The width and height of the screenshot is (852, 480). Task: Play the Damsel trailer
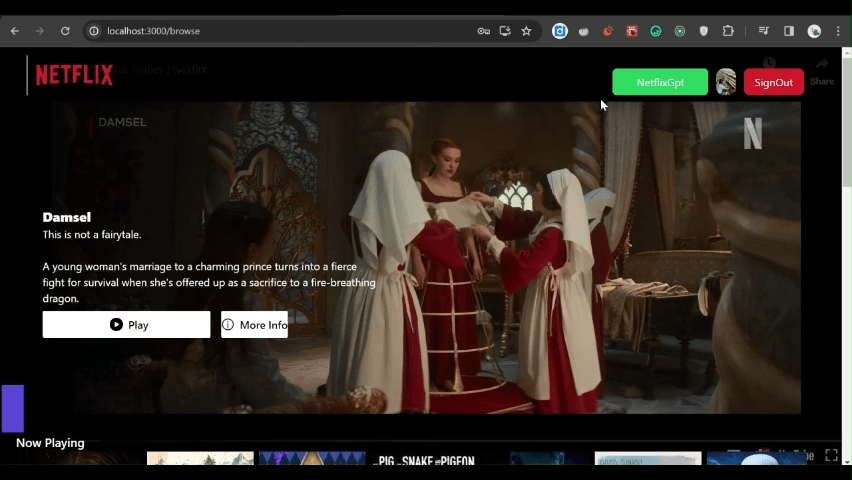point(127,325)
